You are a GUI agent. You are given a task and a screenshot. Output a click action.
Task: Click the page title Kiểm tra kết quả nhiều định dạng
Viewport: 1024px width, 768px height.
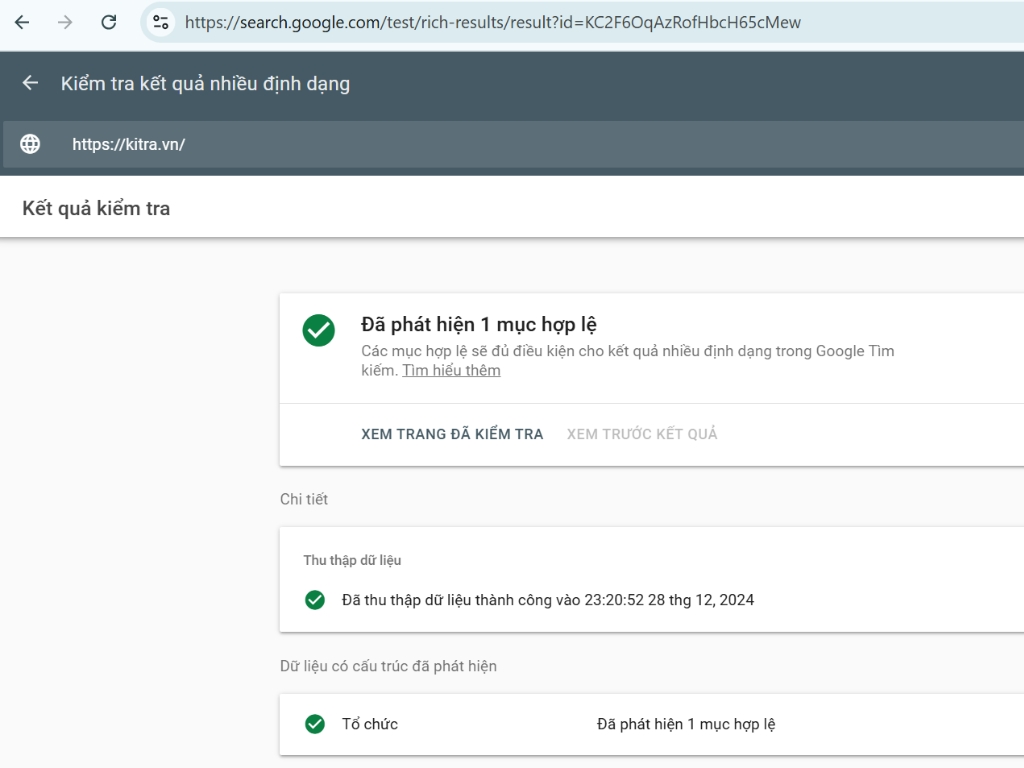[205, 83]
